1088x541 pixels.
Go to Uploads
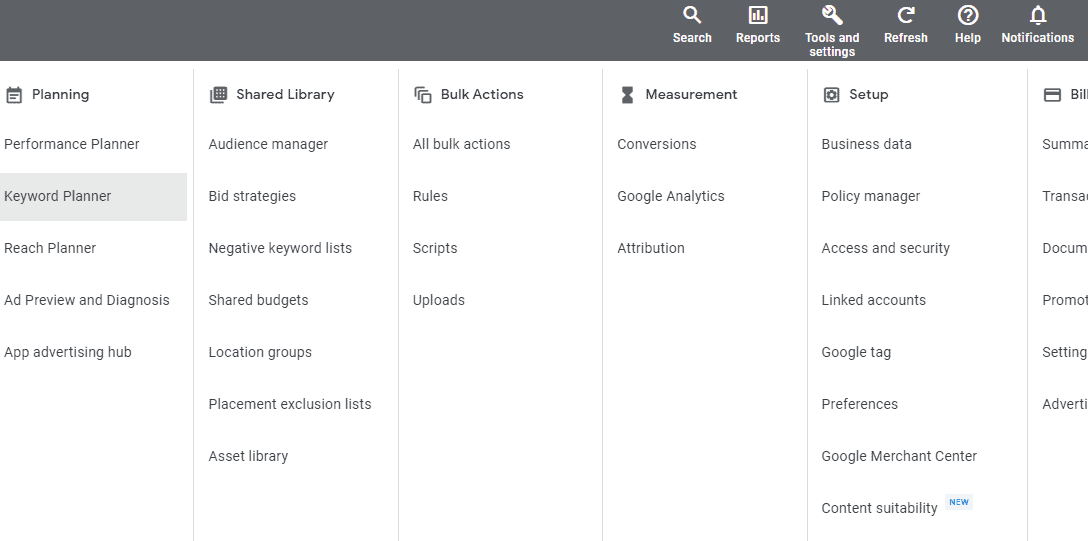tap(439, 300)
